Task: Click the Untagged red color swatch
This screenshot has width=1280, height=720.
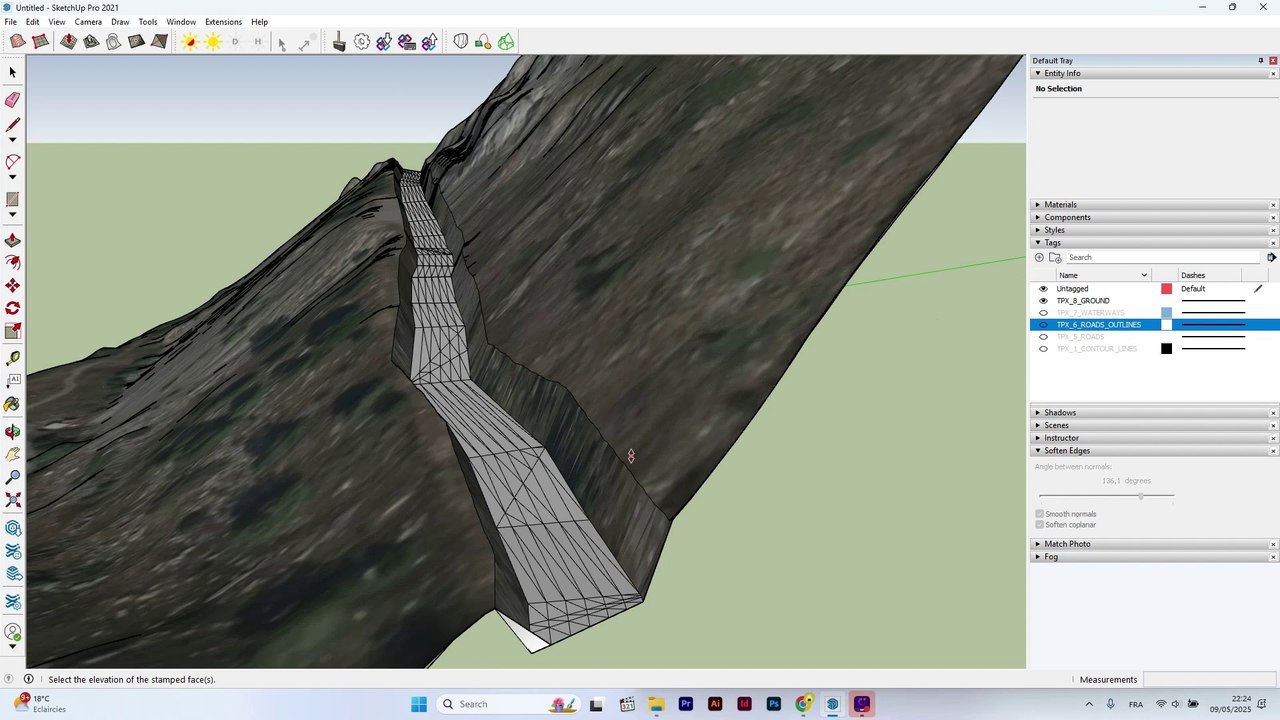Action: pyautogui.click(x=1166, y=289)
